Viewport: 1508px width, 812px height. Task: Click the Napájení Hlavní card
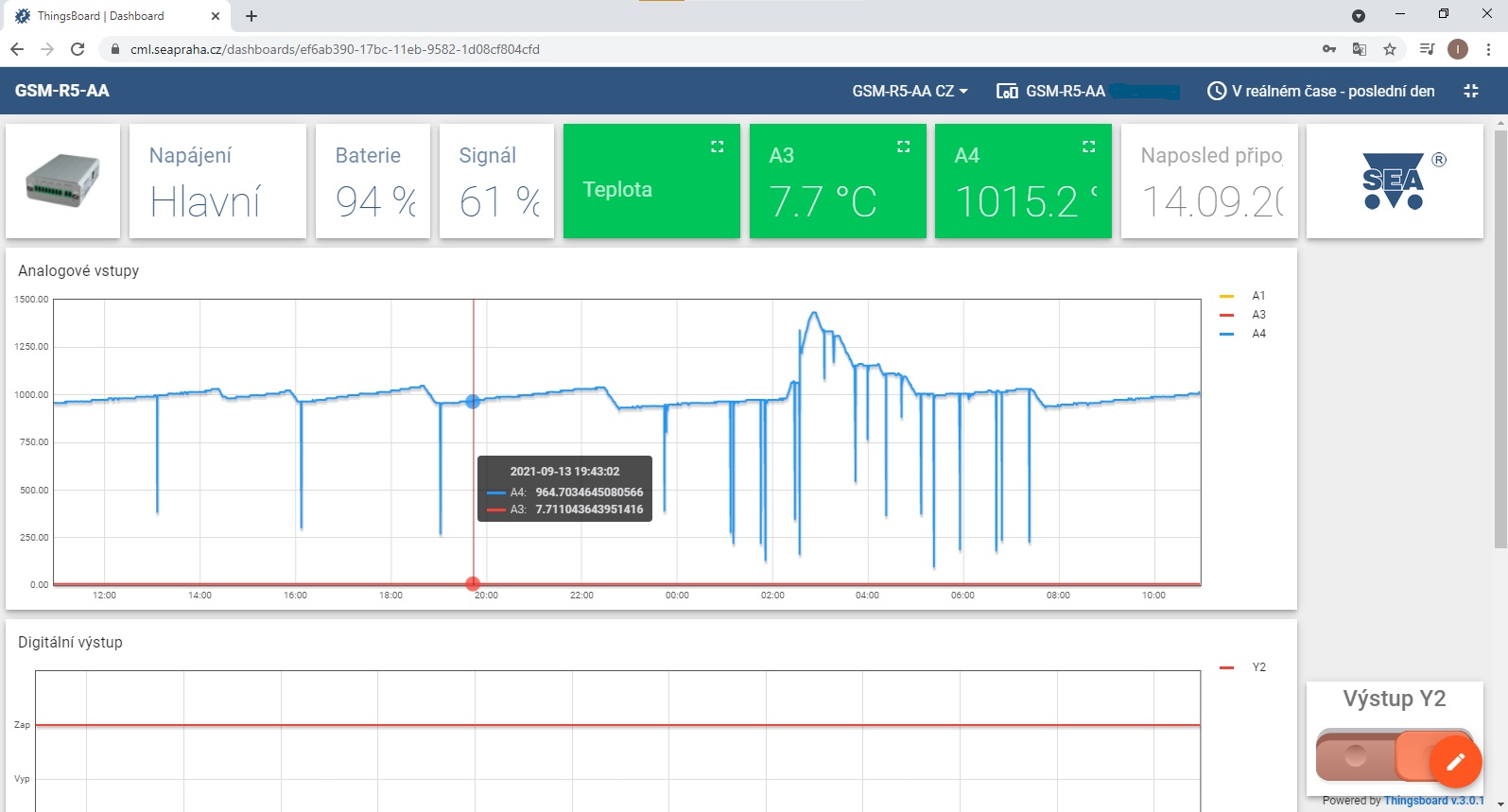217,181
